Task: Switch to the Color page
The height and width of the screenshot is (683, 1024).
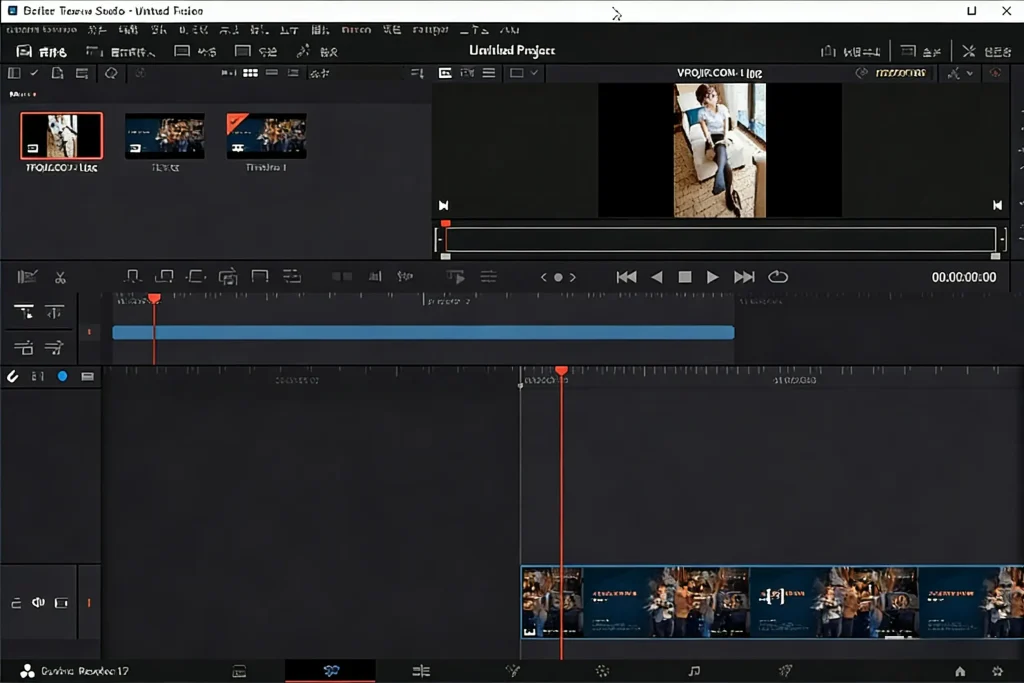Action: (x=602, y=670)
